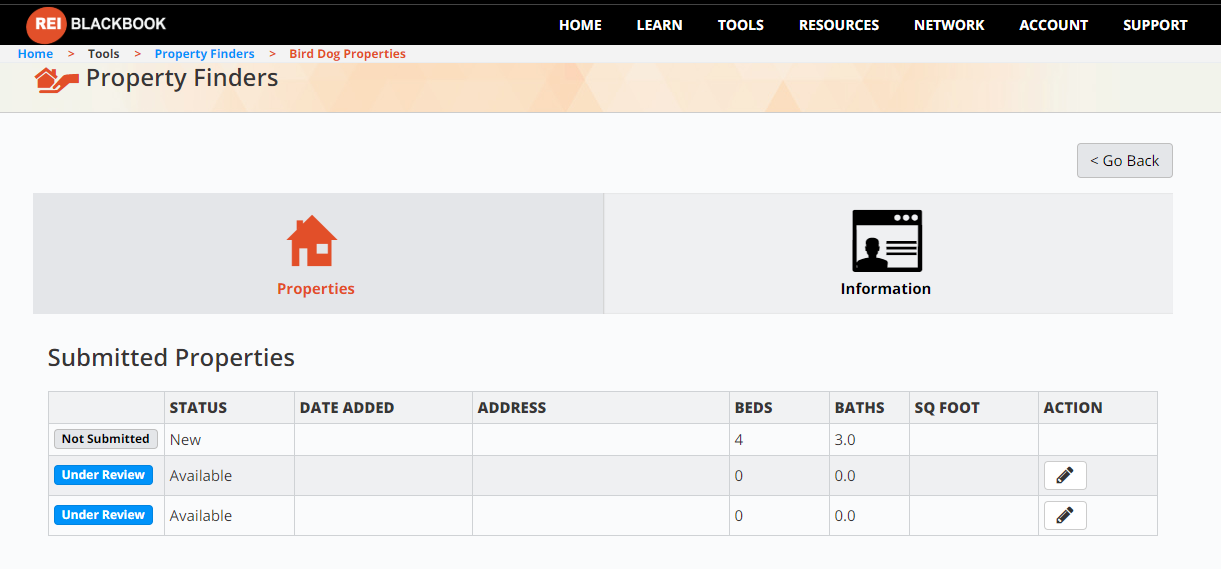Viewport: 1221px width, 569px height.
Task: Click the Submitted Properties heading
Action: (171, 358)
